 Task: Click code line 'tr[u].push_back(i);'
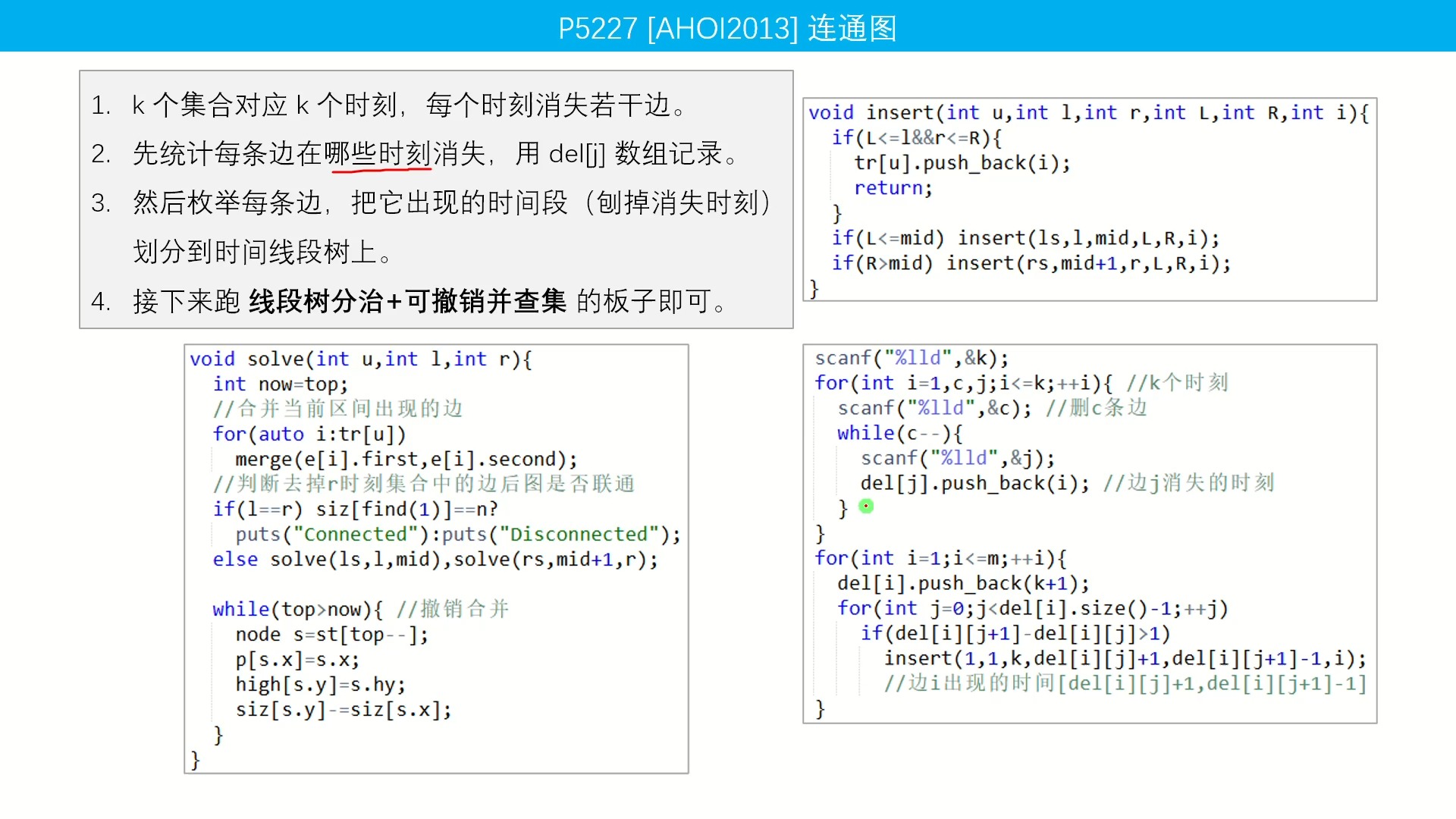(962, 163)
